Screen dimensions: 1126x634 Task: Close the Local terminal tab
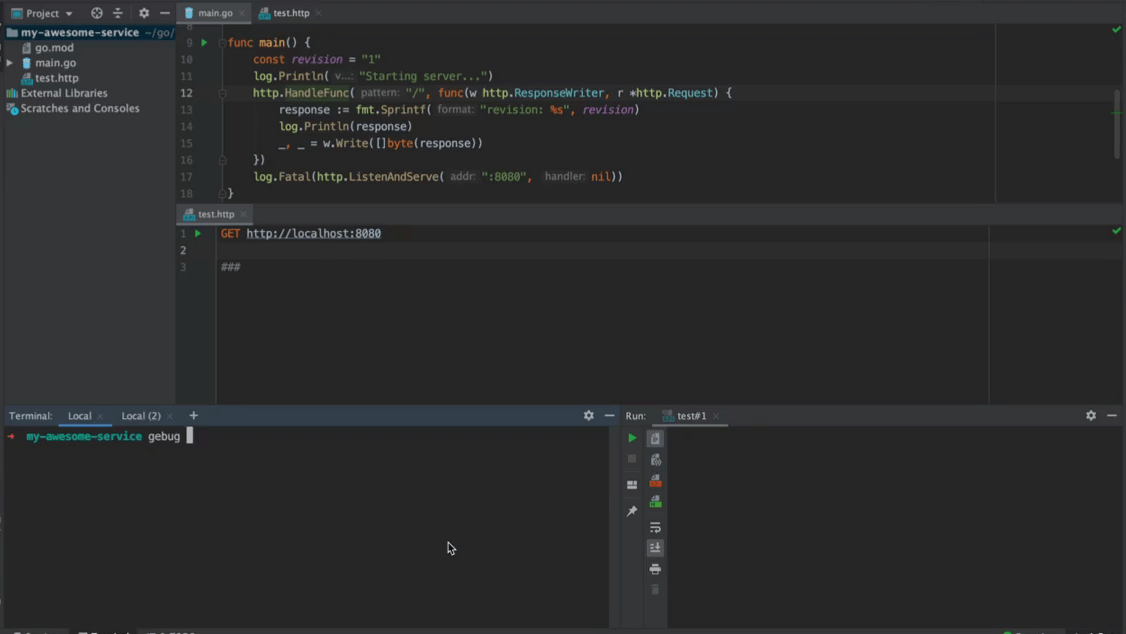pos(101,416)
